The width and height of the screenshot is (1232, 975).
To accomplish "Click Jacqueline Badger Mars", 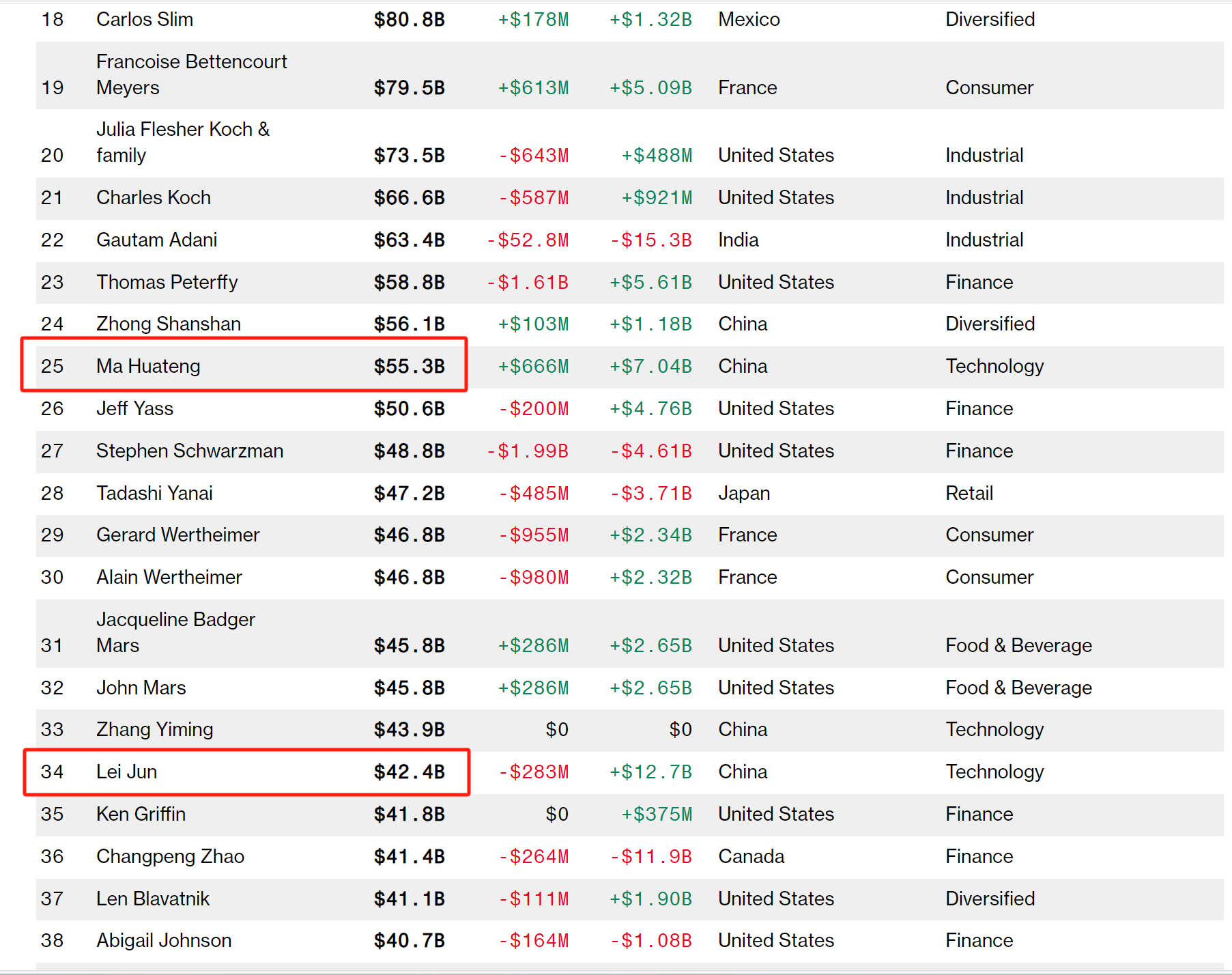I will pyautogui.click(x=175, y=632).
